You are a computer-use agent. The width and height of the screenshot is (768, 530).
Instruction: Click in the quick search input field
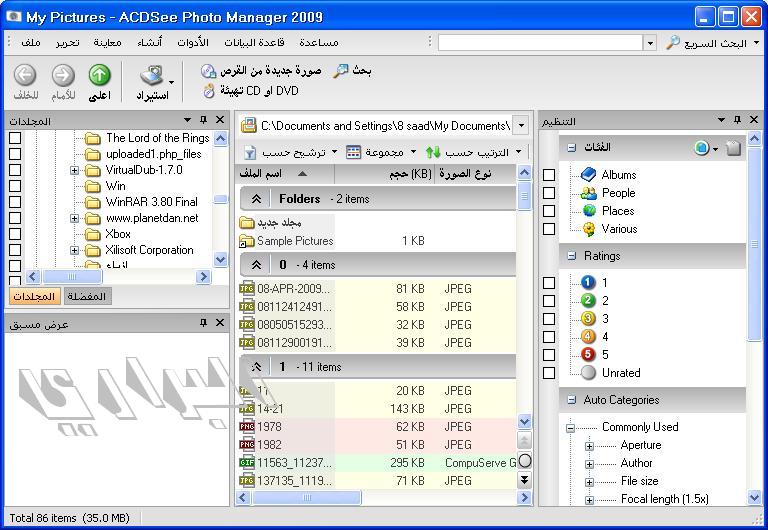coord(540,43)
